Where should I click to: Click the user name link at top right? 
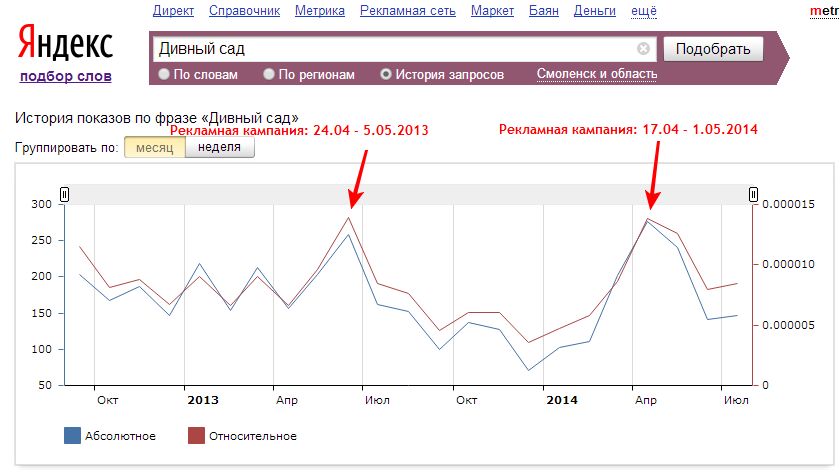click(824, 11)
